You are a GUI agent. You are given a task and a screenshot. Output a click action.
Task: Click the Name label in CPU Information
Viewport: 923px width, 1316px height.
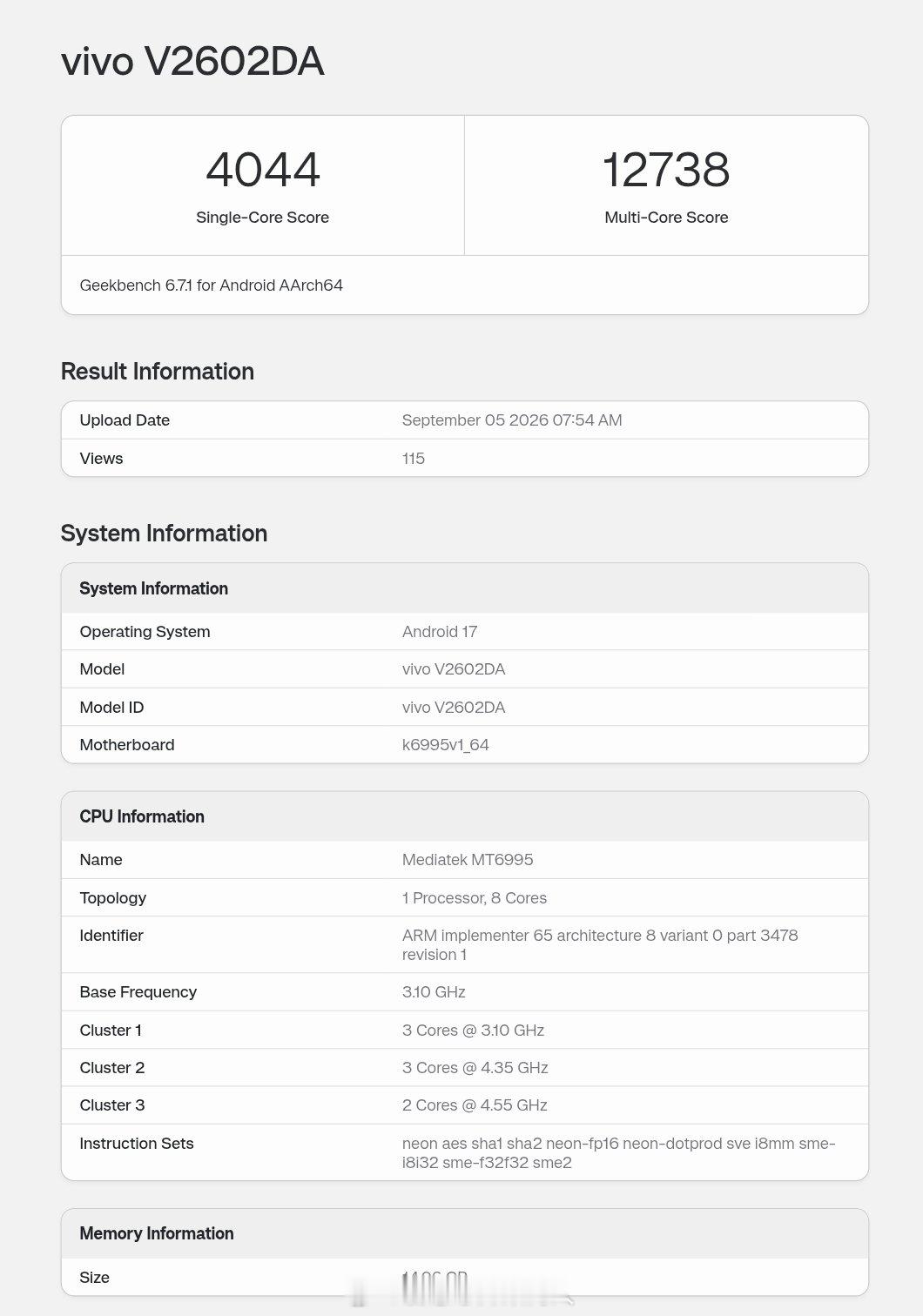pos(101,860)
